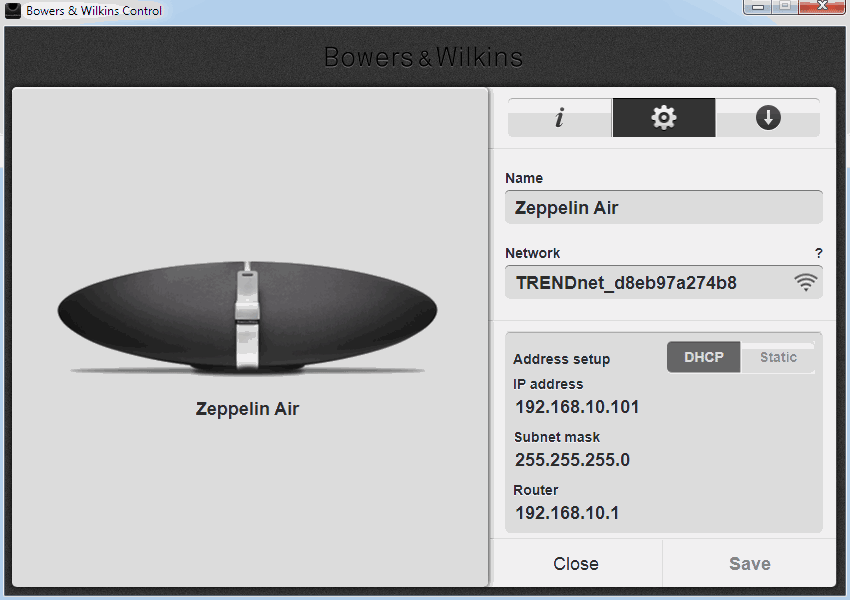
Task: Open the info tab icon
Action: (559, 117)
